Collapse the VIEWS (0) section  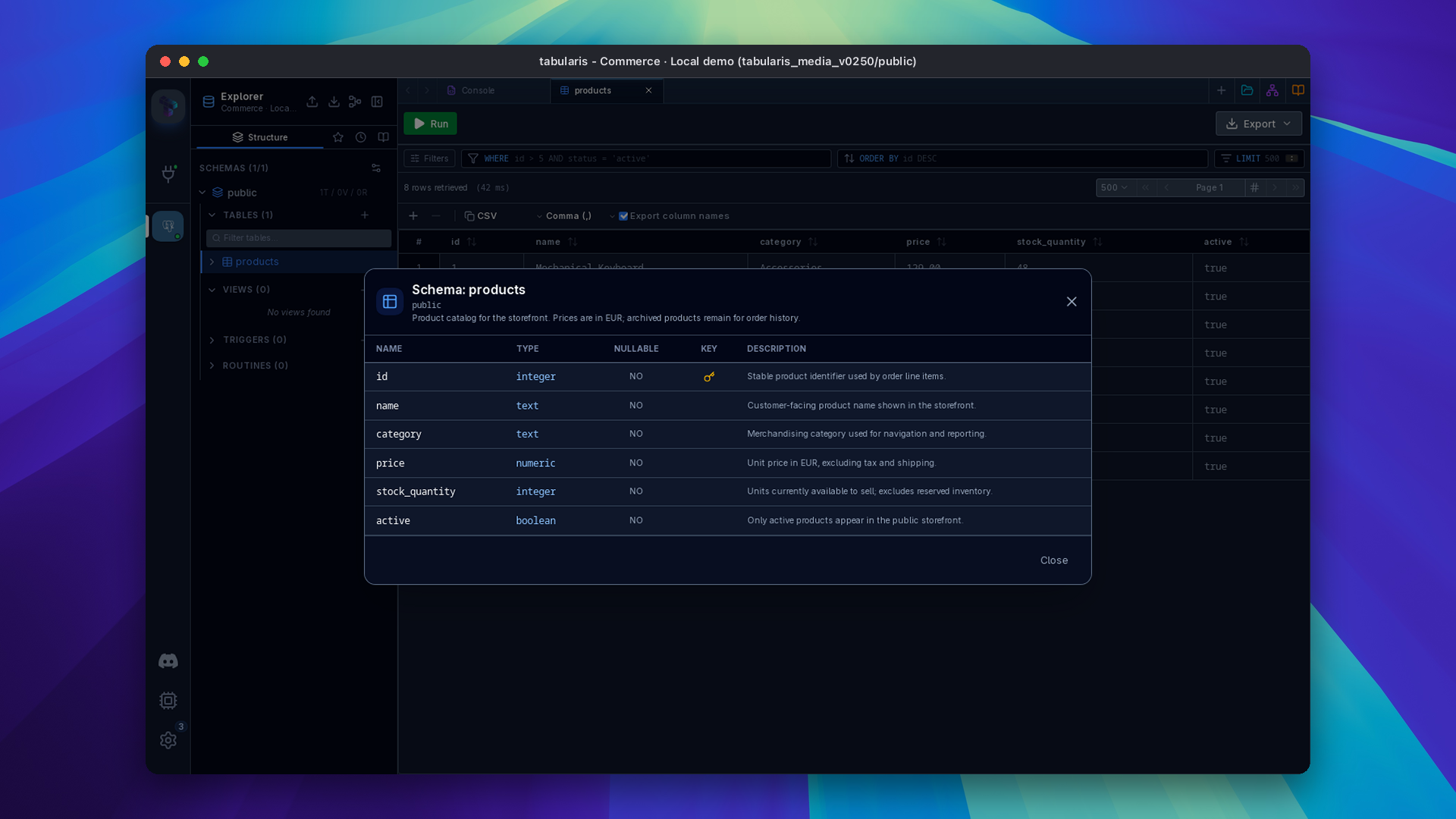[x=212, y=290]
